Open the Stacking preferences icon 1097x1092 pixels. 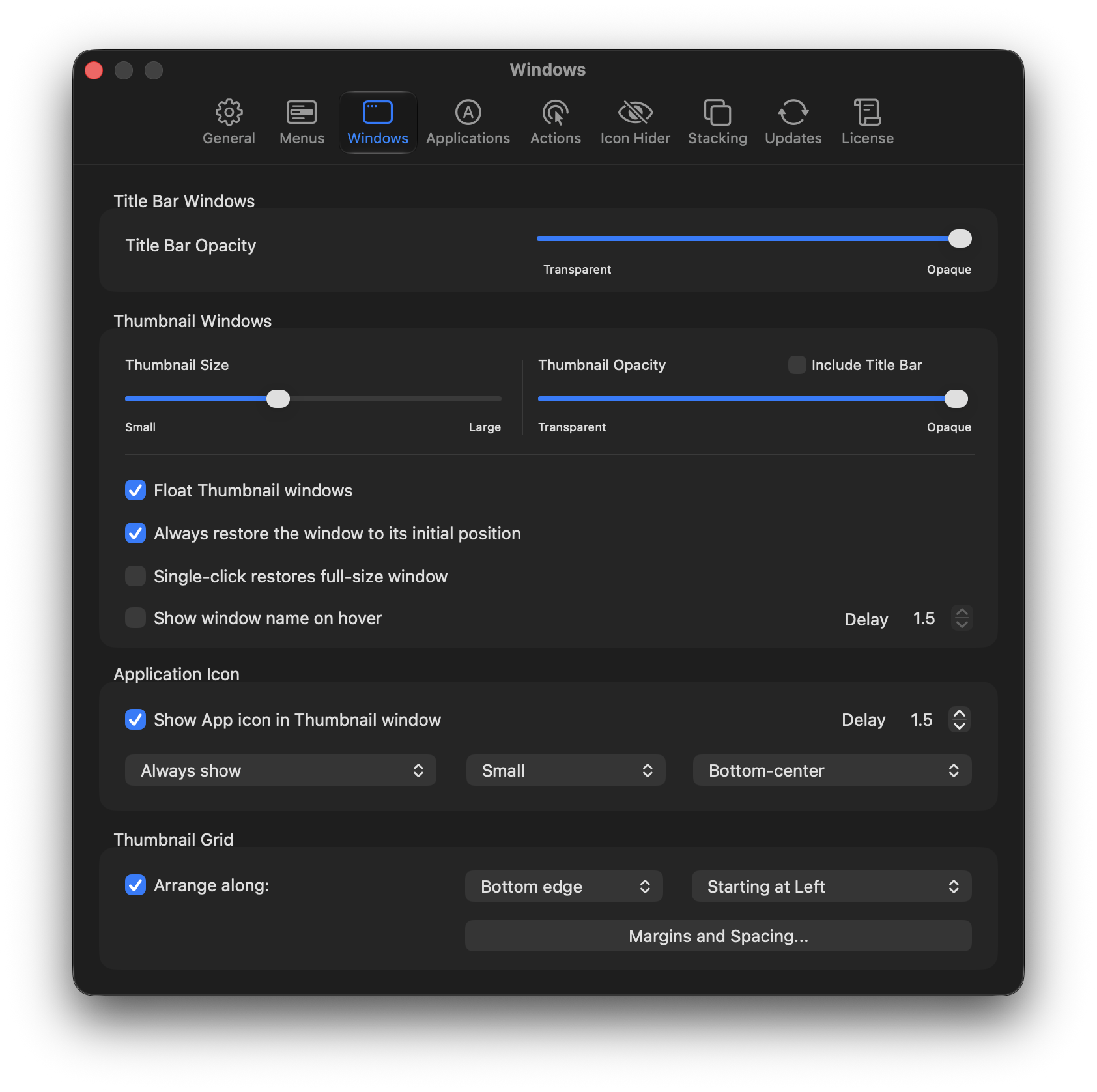click(717, 112)
